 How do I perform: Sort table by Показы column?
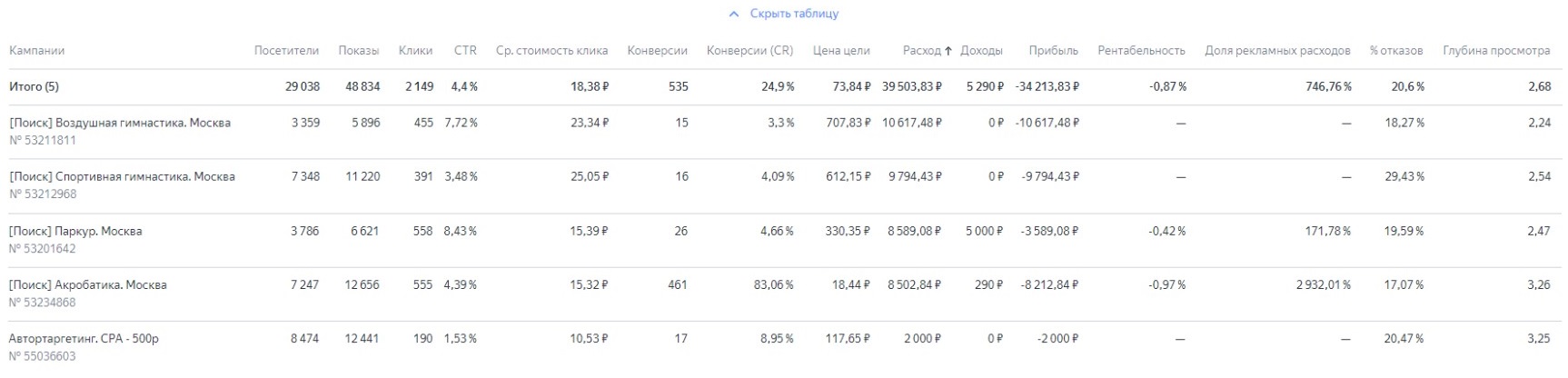358,51
